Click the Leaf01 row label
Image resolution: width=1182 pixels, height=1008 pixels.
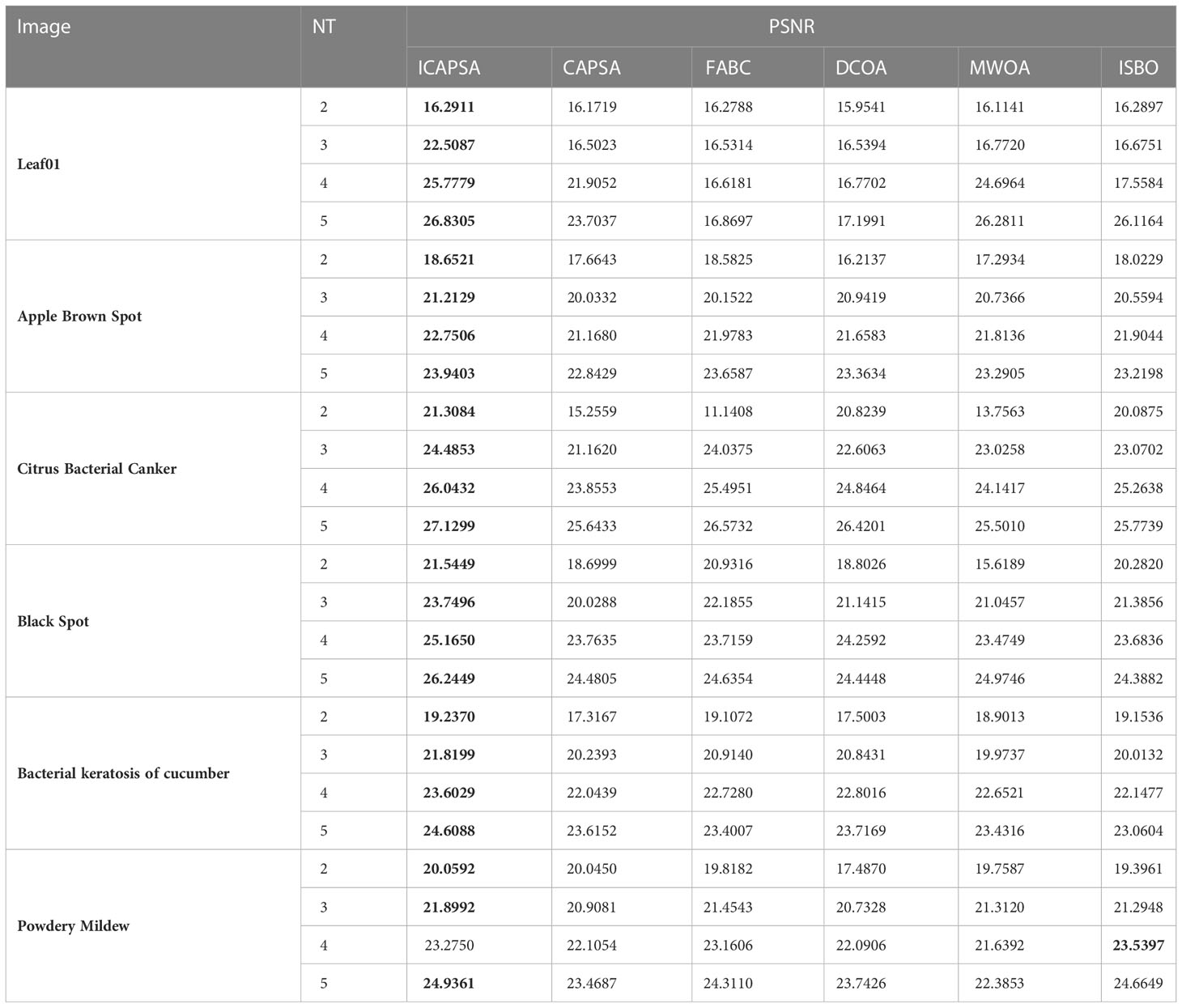point(39,164)
